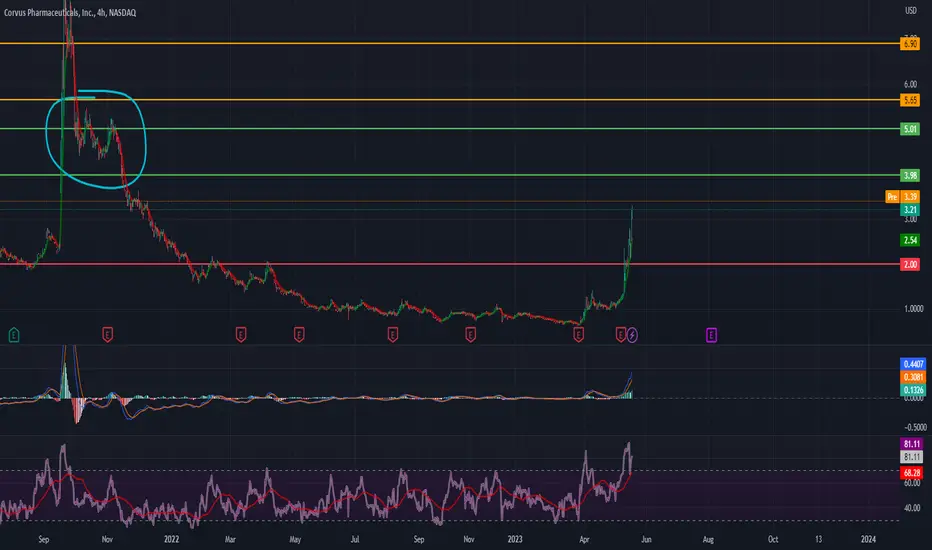Click the May time axis label
Viewport: 932px width, 550px height.
tap(295, 539)
